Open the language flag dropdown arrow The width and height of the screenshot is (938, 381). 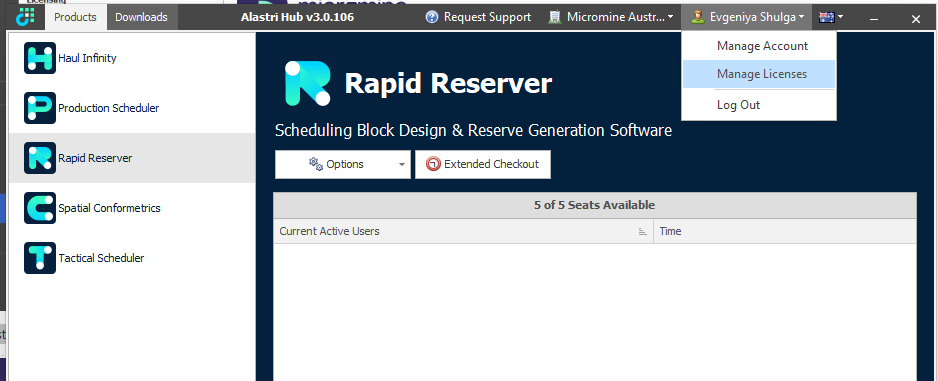tap(840, 17)
